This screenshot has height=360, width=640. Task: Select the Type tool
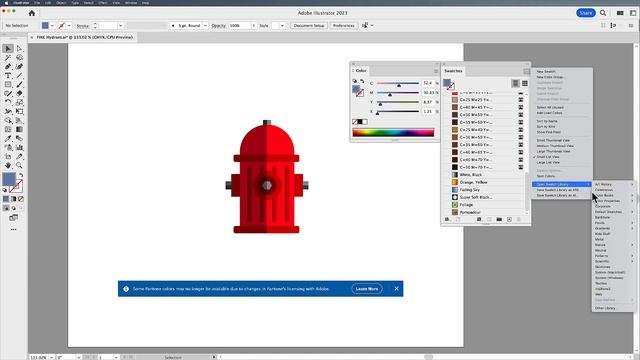pos(8,76)
